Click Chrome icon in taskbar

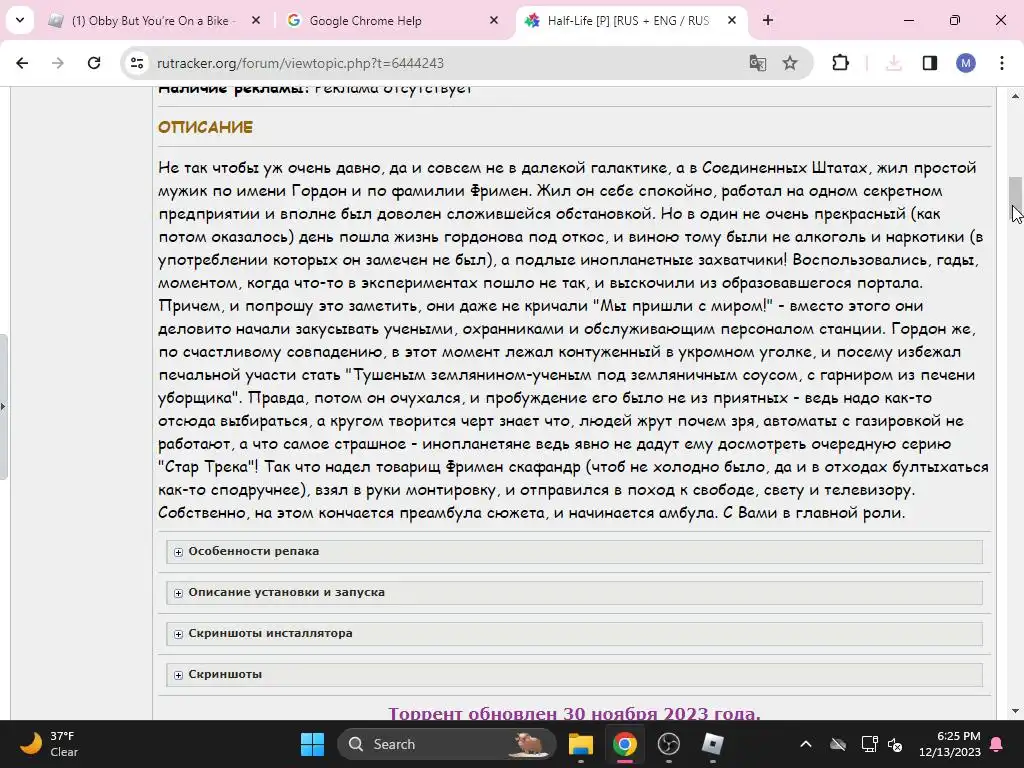(x=624, y=744)
